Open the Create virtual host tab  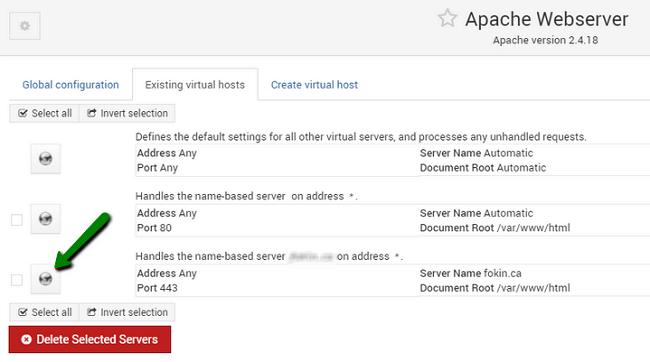[x=314, y=85]
